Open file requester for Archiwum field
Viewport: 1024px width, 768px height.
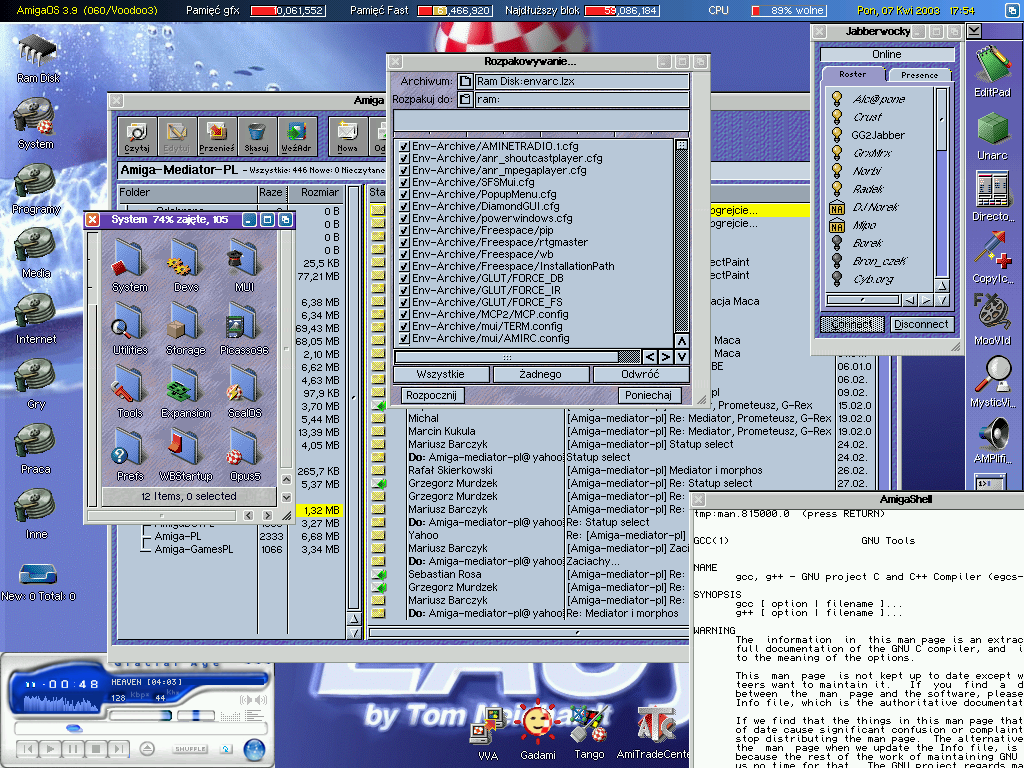[464, 82]
